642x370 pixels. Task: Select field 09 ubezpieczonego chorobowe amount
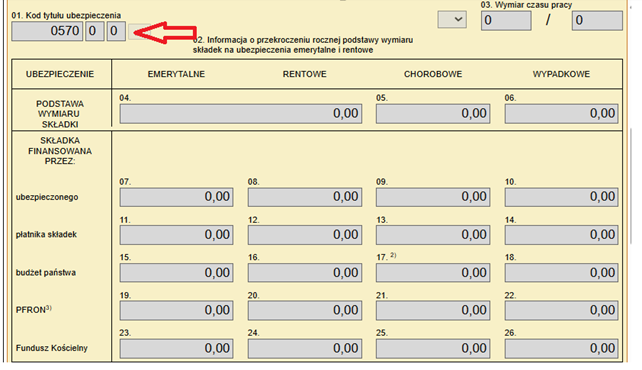click(433, 197)
